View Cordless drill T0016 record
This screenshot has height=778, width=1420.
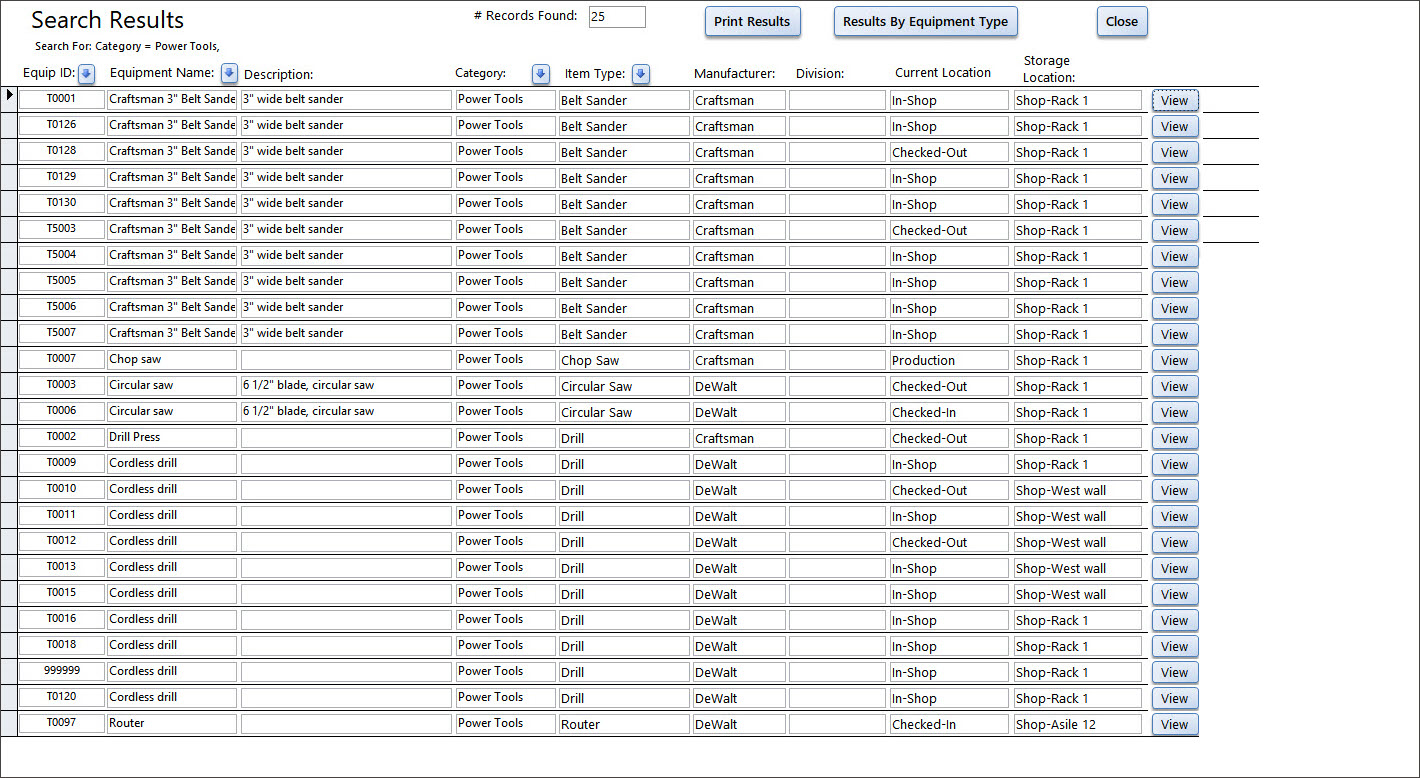(1175, 620)
